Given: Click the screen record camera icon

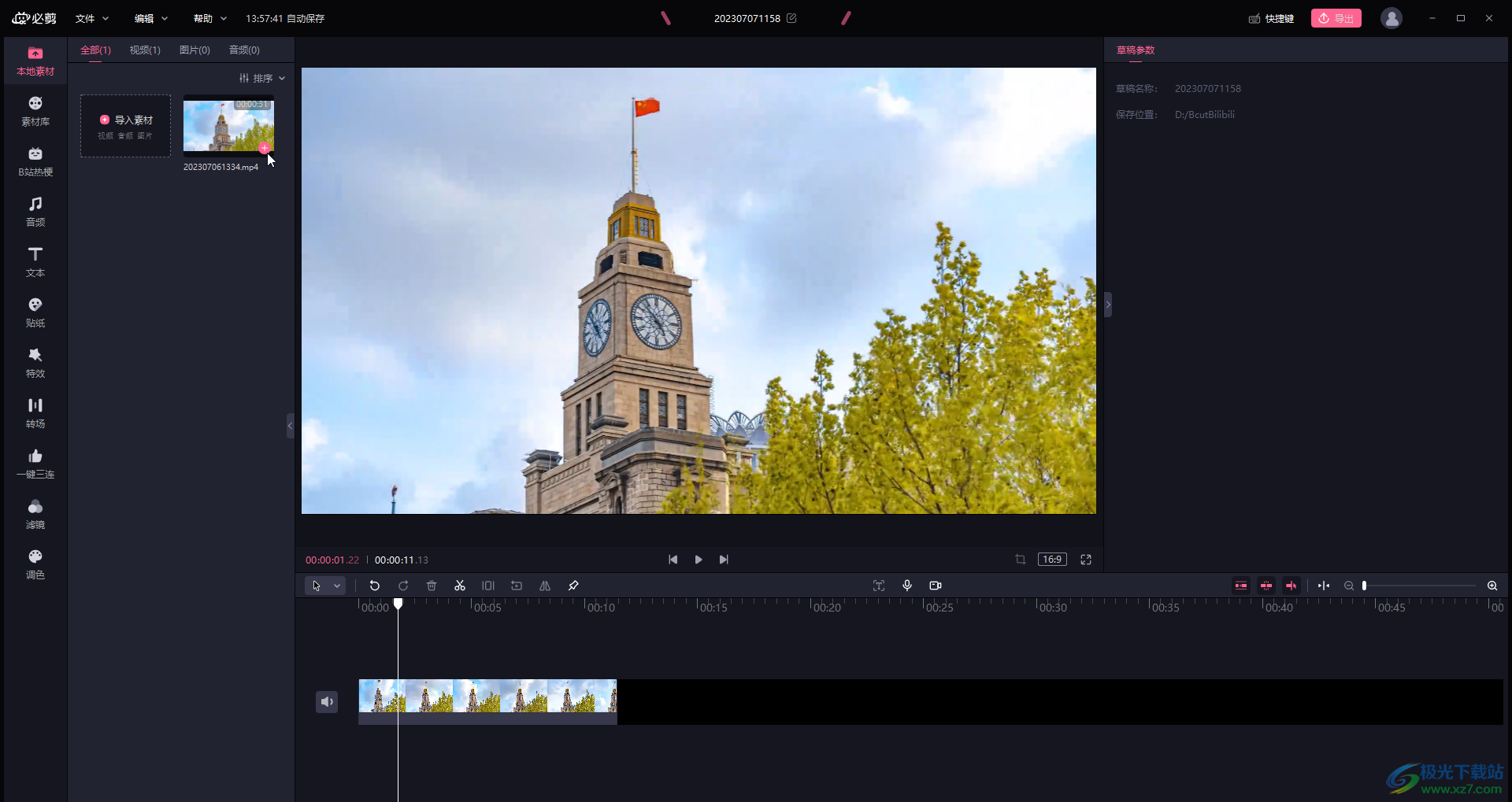Looking at the screenshot, I should tap(936, 586).
